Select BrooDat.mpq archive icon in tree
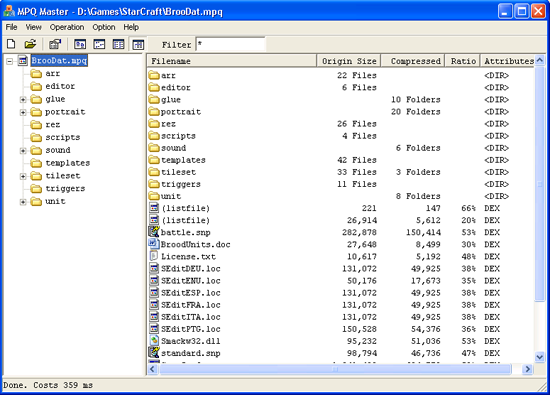 [x=23, y=61]
